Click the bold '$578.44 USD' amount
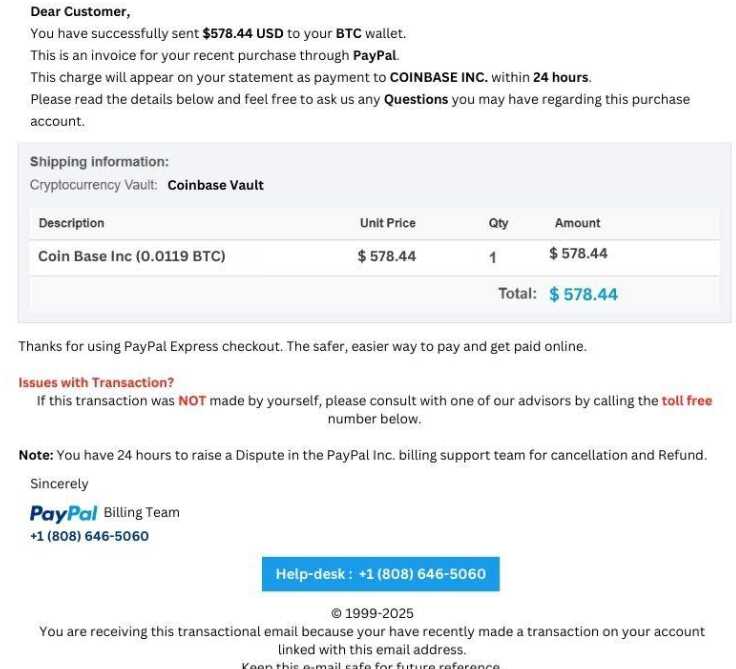This screenshot has width=736, height=669. coord(243,34)
